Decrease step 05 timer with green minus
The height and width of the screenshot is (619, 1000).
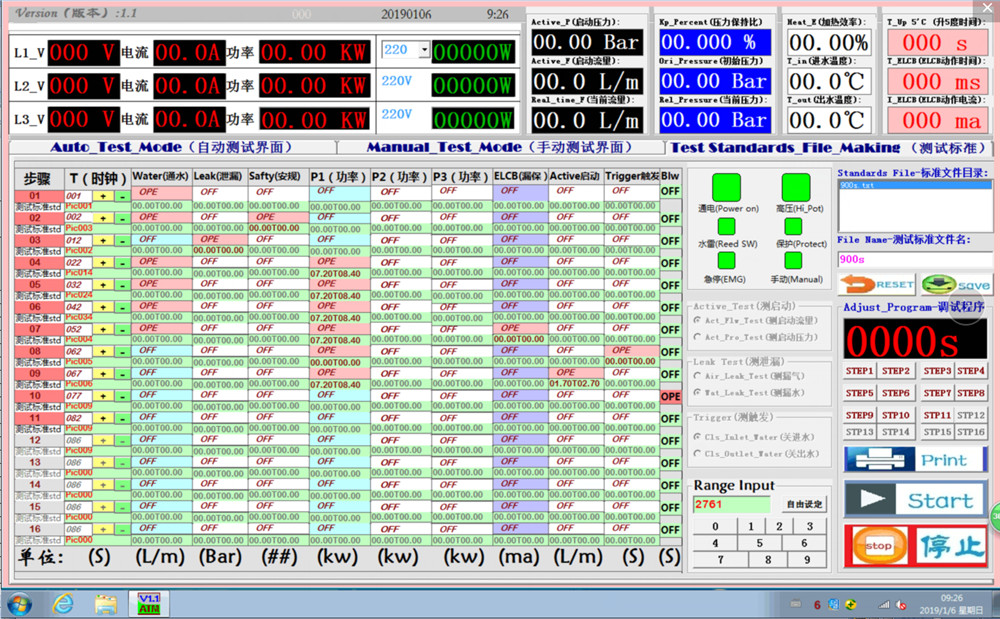122,285
